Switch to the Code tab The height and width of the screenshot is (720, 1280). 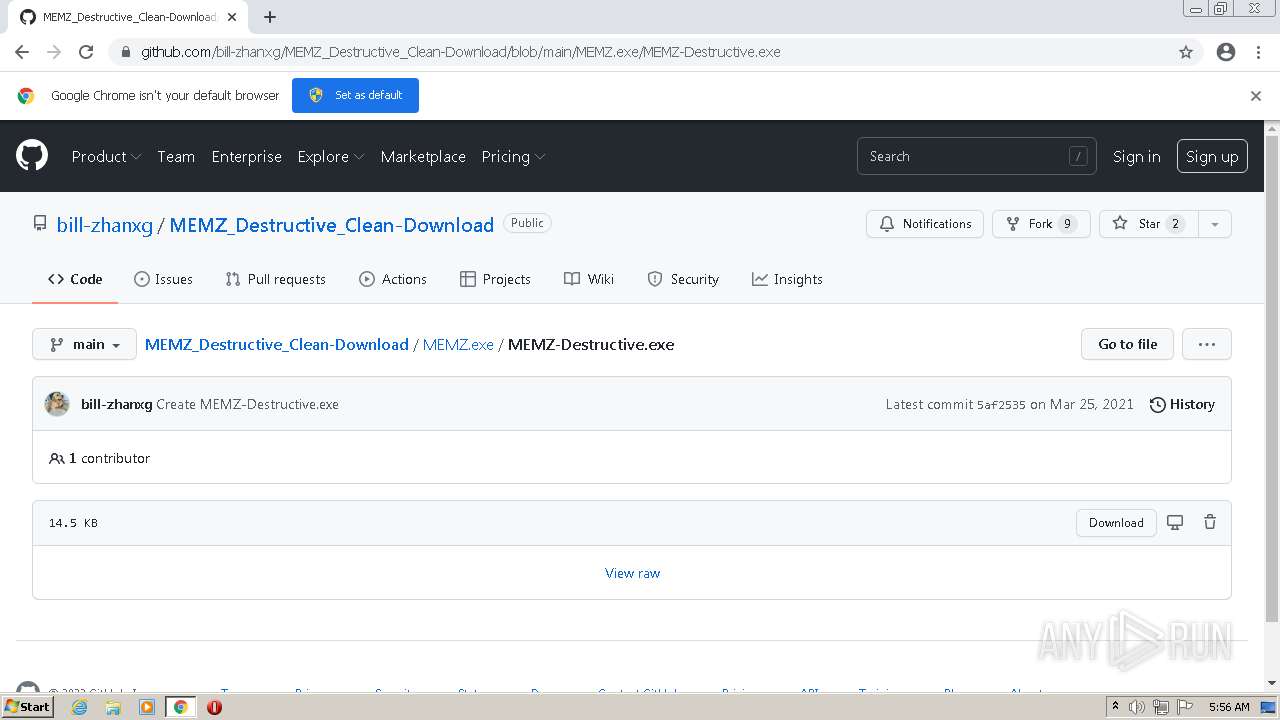pos(75,279)
